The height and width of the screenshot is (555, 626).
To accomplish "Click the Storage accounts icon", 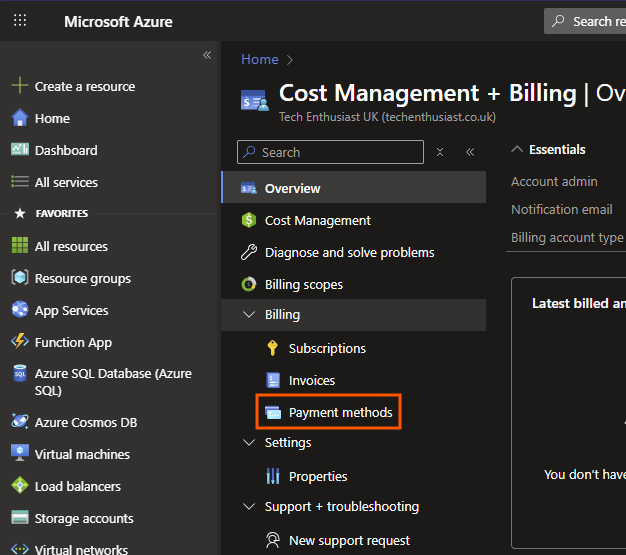I will pyautogui.click(x=20, y=517).
